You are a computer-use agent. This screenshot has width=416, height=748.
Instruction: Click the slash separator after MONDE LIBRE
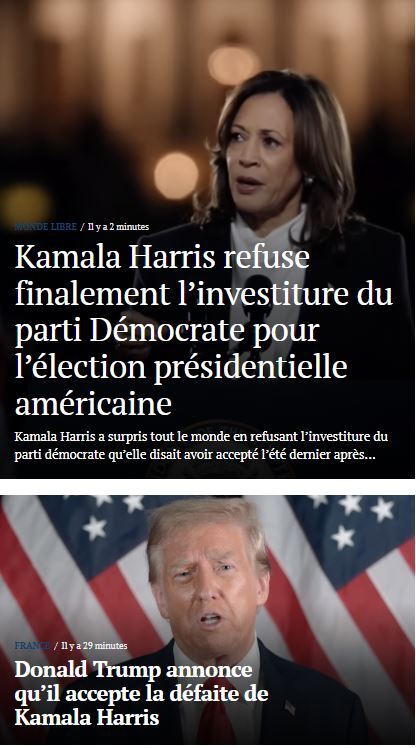click(82, 227)
